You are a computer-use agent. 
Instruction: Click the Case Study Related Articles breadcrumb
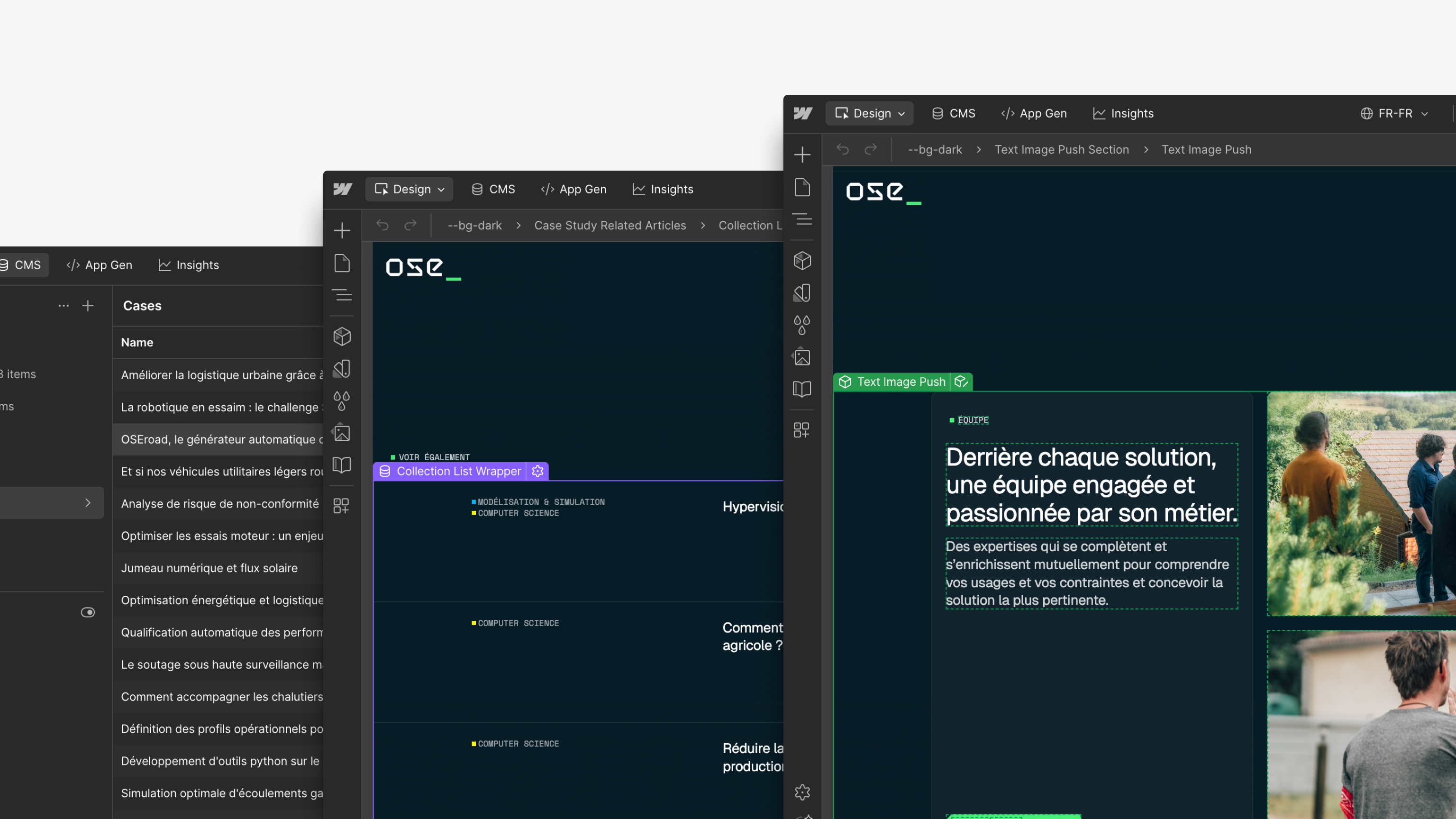coord(610,226)
